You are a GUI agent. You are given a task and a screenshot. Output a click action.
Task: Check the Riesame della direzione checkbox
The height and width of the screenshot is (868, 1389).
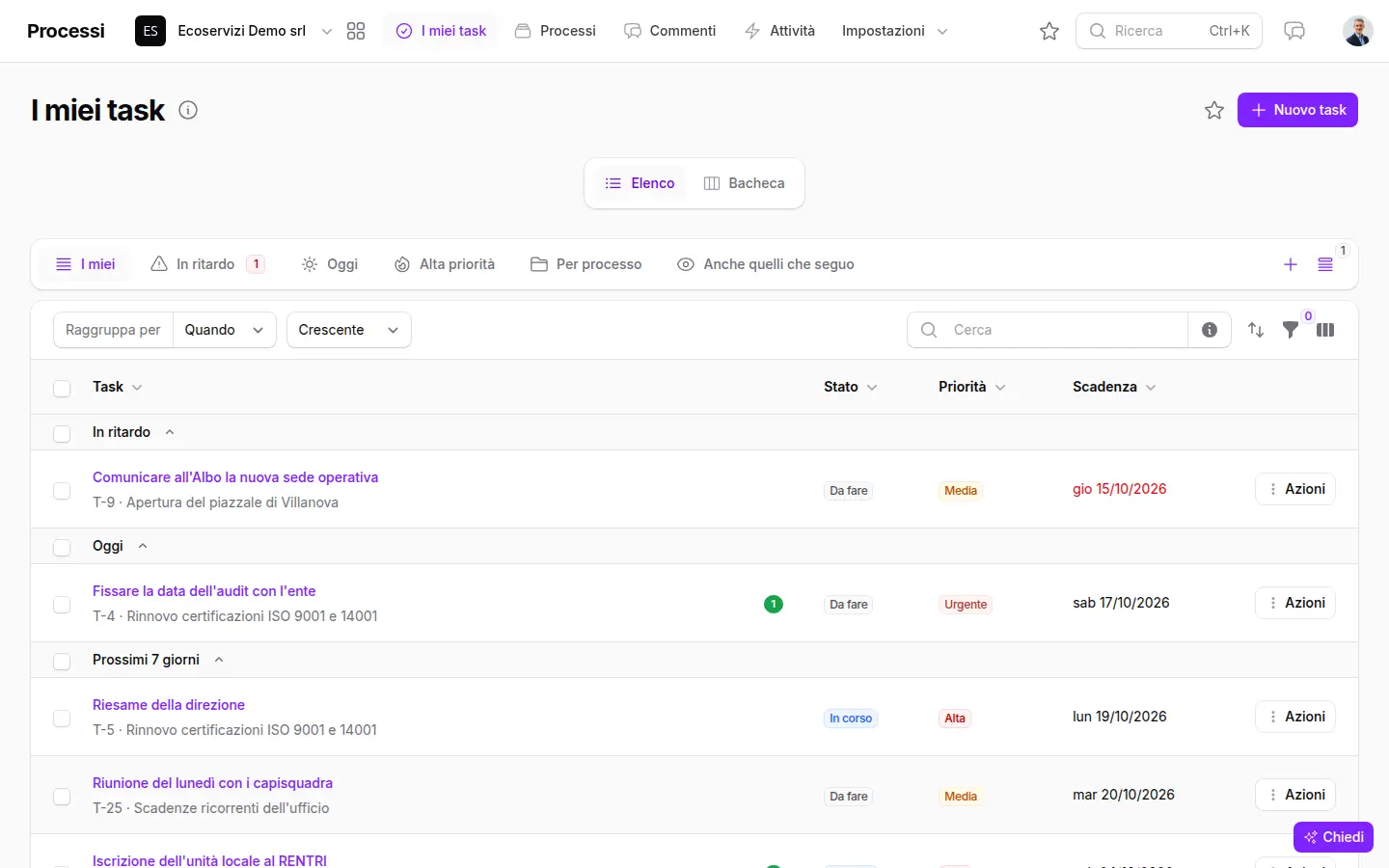coord(62,718)
